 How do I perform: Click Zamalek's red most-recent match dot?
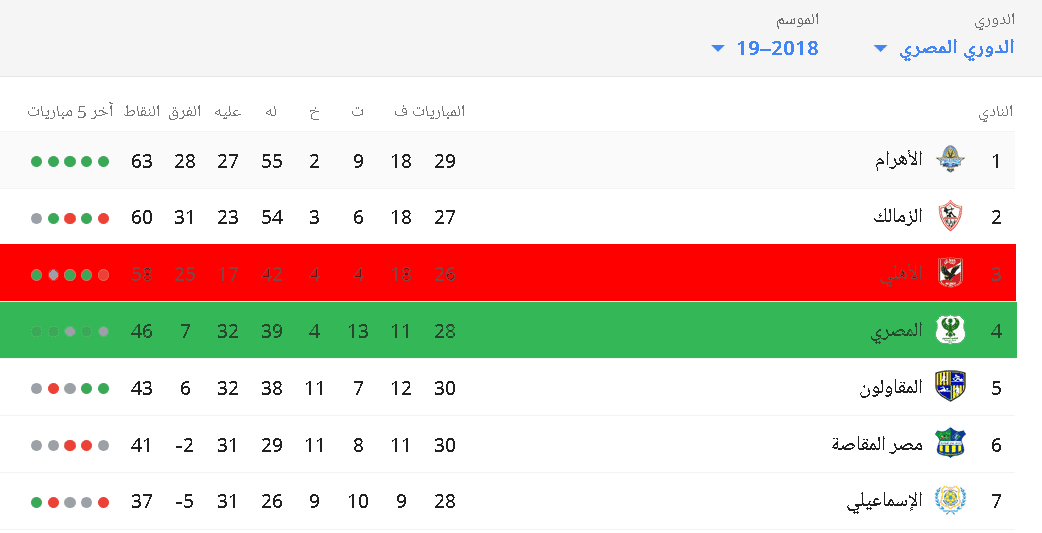tap(103, 218)
